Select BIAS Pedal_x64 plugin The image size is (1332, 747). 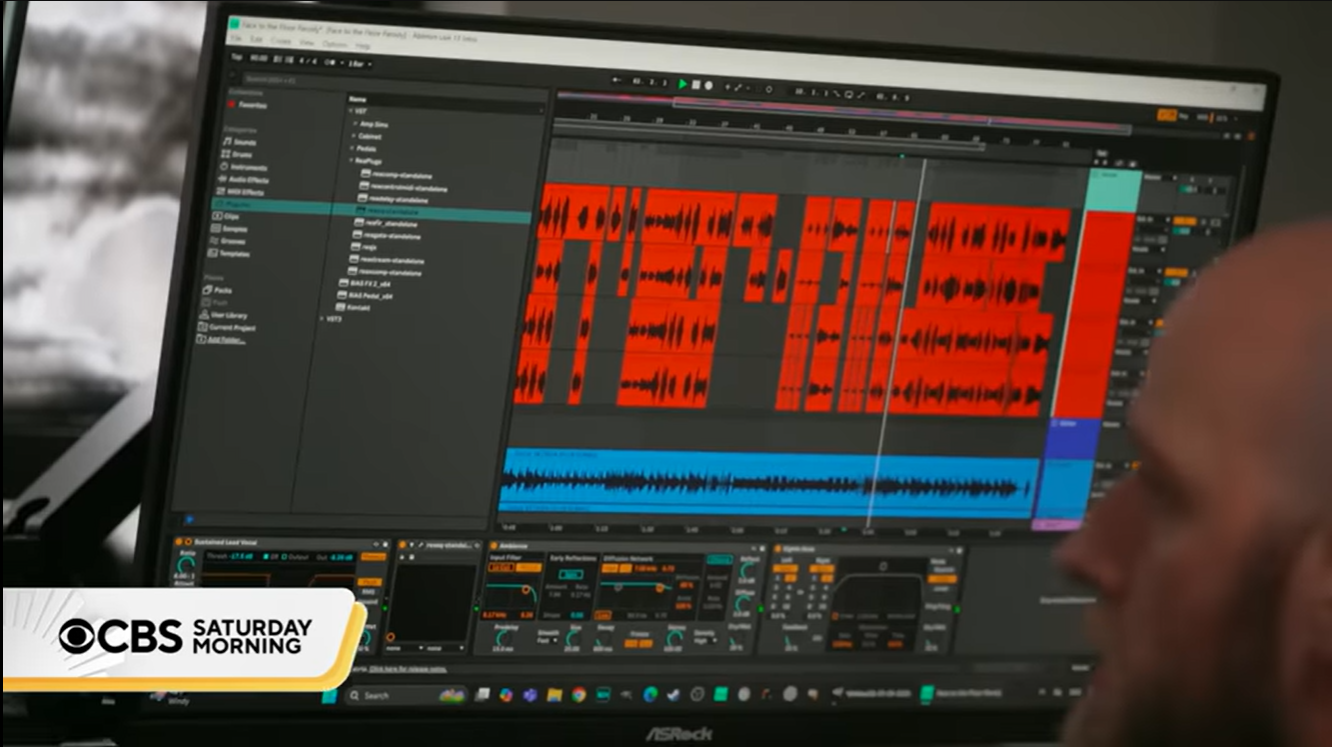[x=366, y=295]
